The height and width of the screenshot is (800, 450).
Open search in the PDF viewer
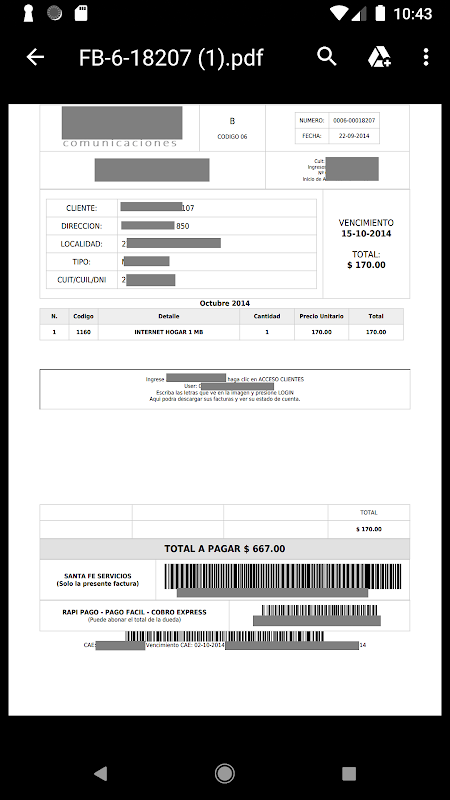pos(327,57)
